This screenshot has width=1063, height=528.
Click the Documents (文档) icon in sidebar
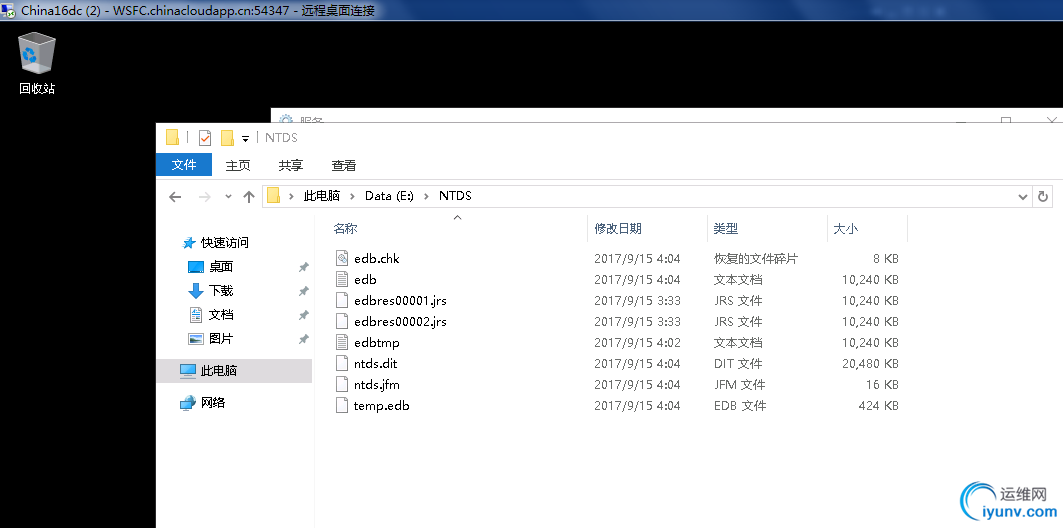(x=195, y=314)
